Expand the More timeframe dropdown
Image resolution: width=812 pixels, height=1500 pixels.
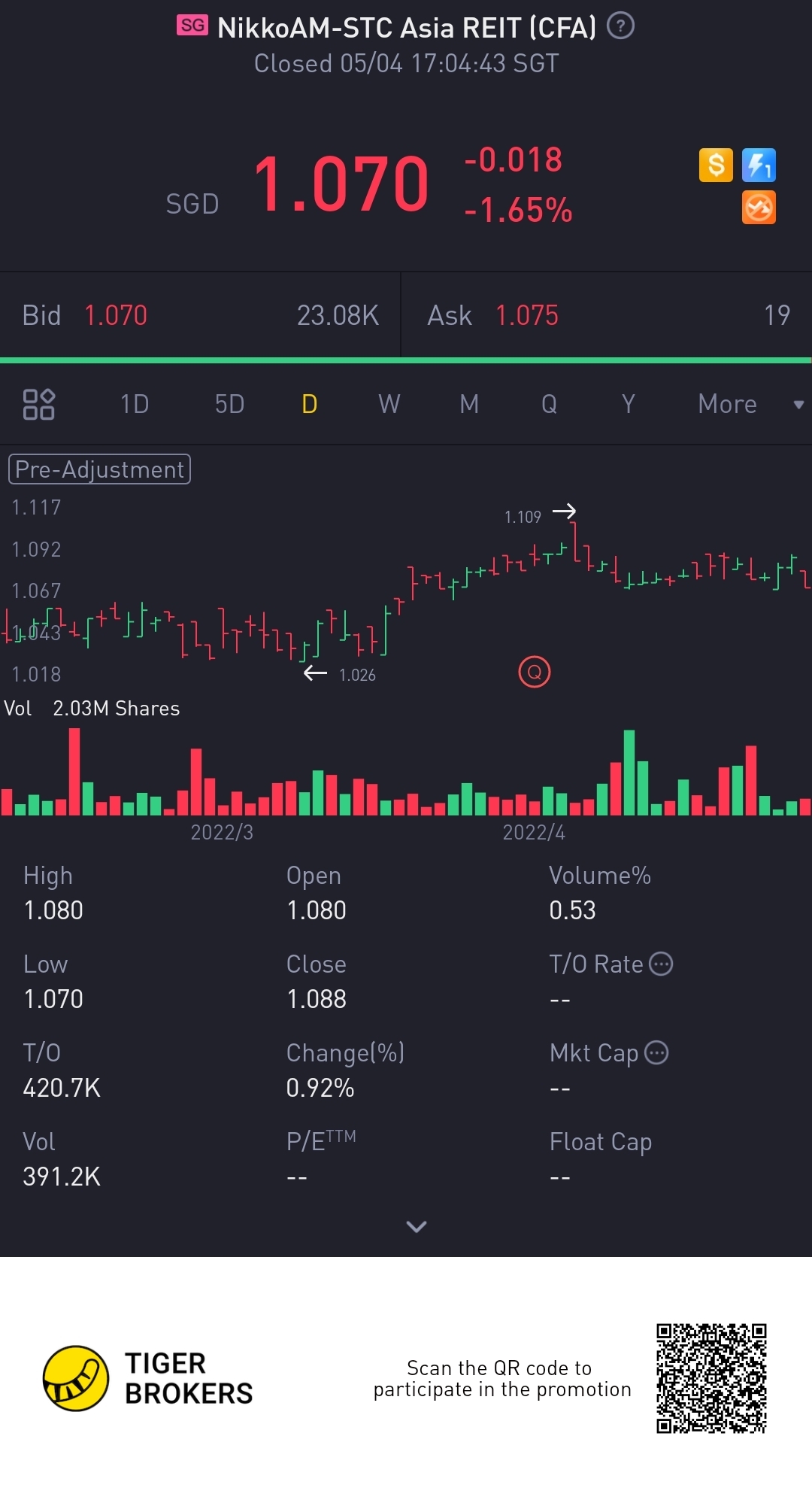pyautogui.click(x=750, y=404)
